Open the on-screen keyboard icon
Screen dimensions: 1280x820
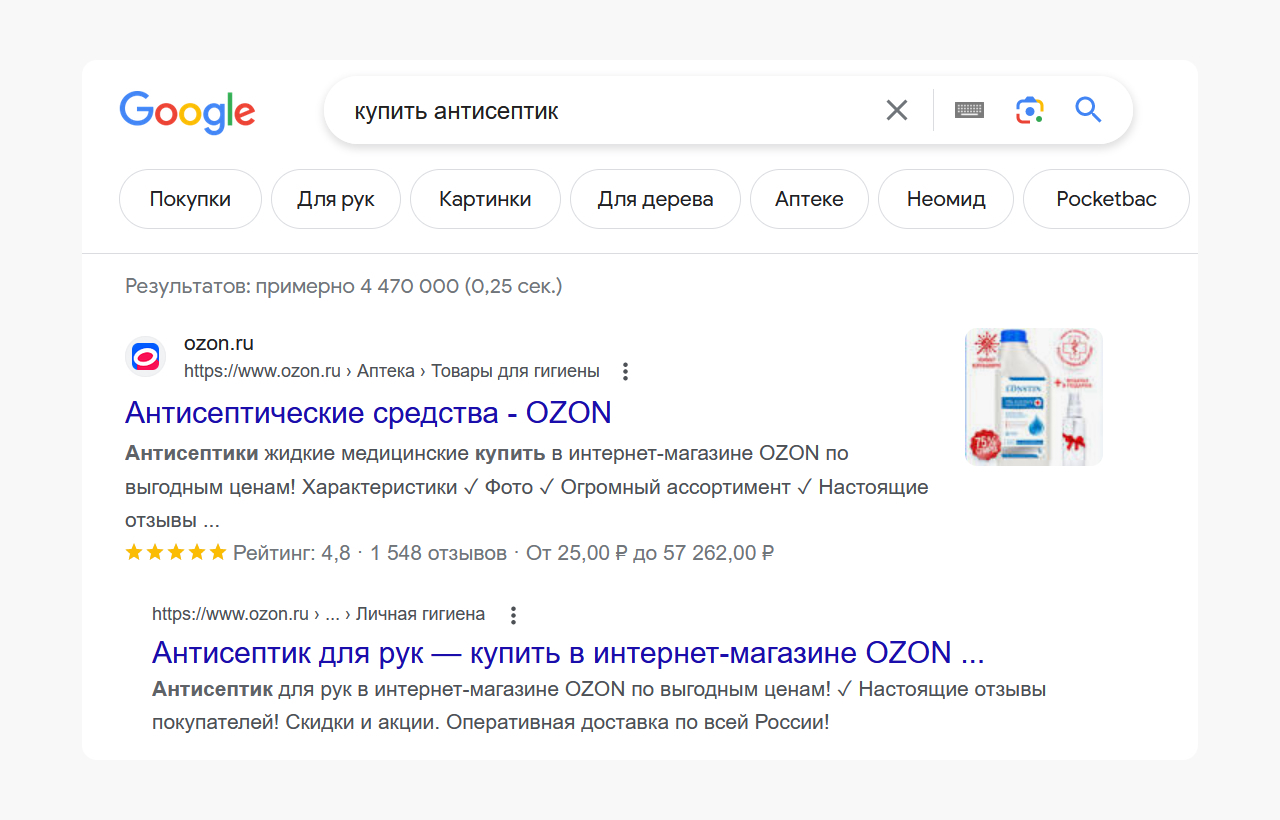969,110
